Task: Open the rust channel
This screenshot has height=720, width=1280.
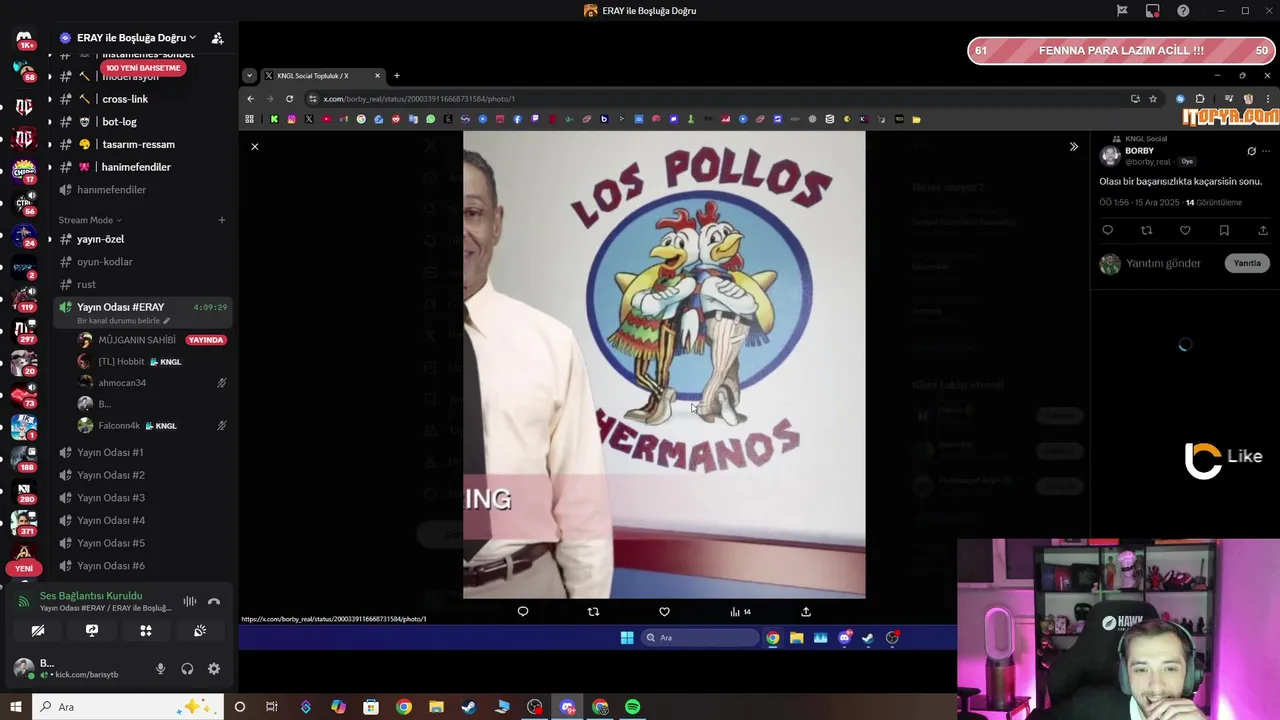Action: coord(86,285)
